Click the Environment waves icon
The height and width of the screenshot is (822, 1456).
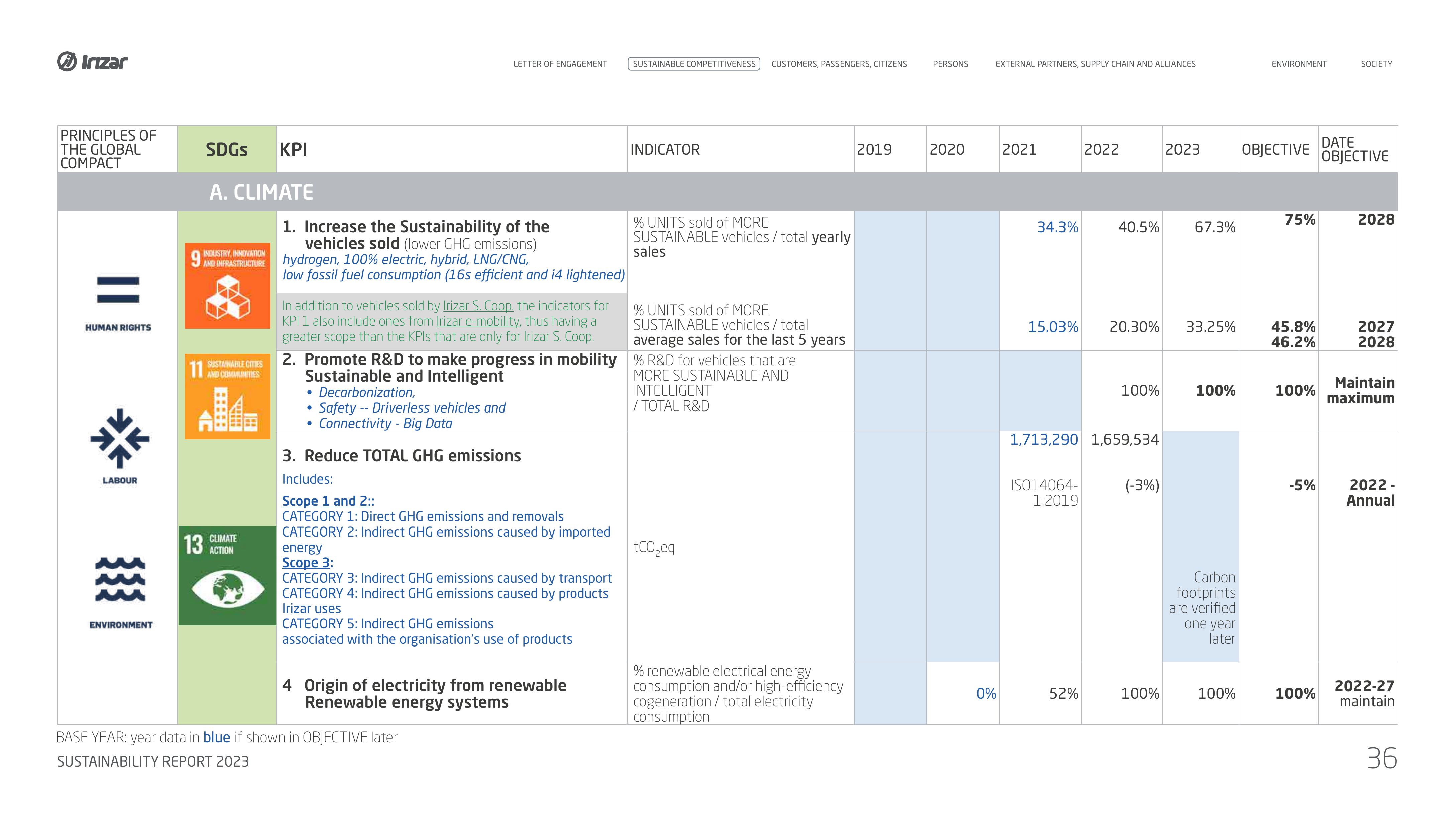tap(120, 579)
